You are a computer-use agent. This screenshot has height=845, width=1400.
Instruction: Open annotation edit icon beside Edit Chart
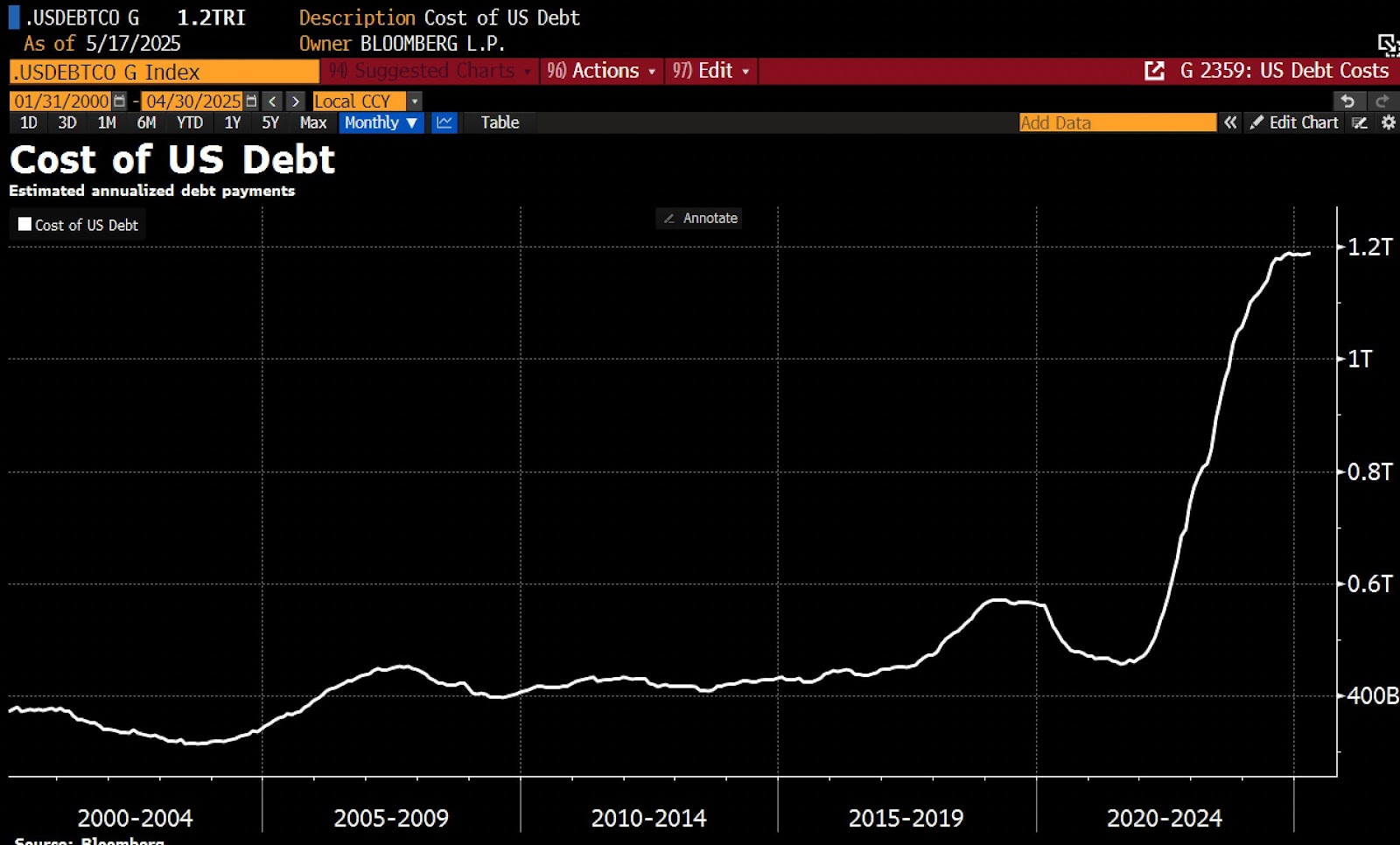pos(1360,122)
